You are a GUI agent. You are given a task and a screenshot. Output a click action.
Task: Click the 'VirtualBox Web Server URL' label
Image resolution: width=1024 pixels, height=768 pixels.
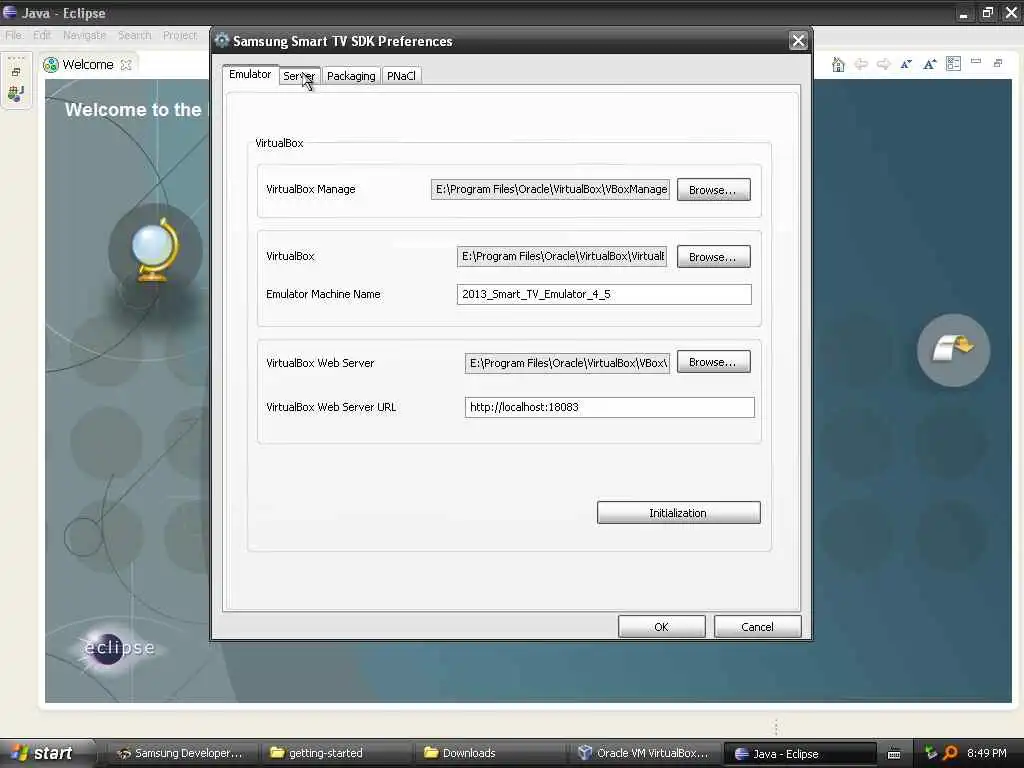point(331,407)
